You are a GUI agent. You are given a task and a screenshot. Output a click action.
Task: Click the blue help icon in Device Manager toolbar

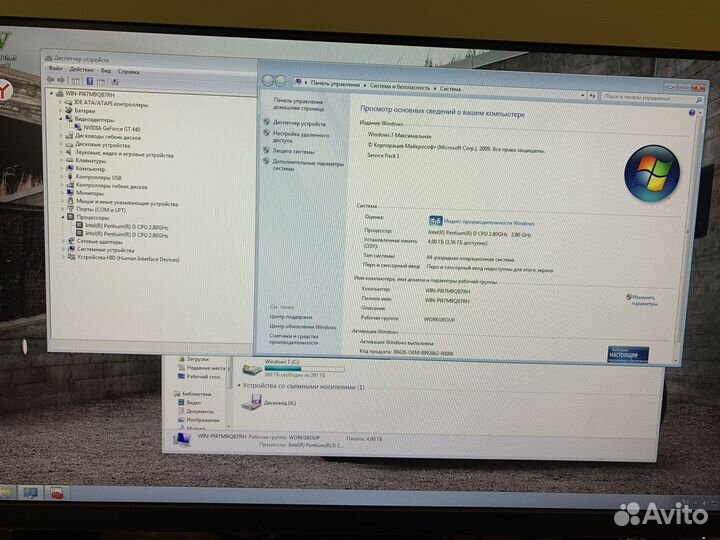[x=90, y=81]
